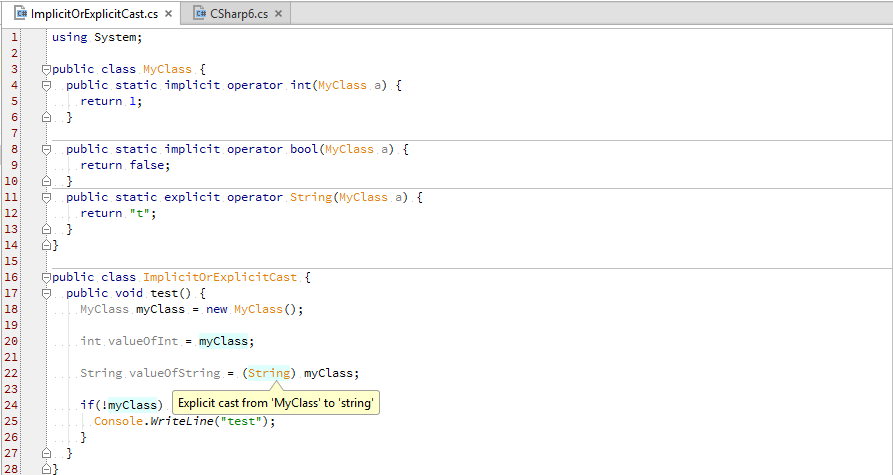Click highlighted 'myClass' on line 20

(223, 341)
